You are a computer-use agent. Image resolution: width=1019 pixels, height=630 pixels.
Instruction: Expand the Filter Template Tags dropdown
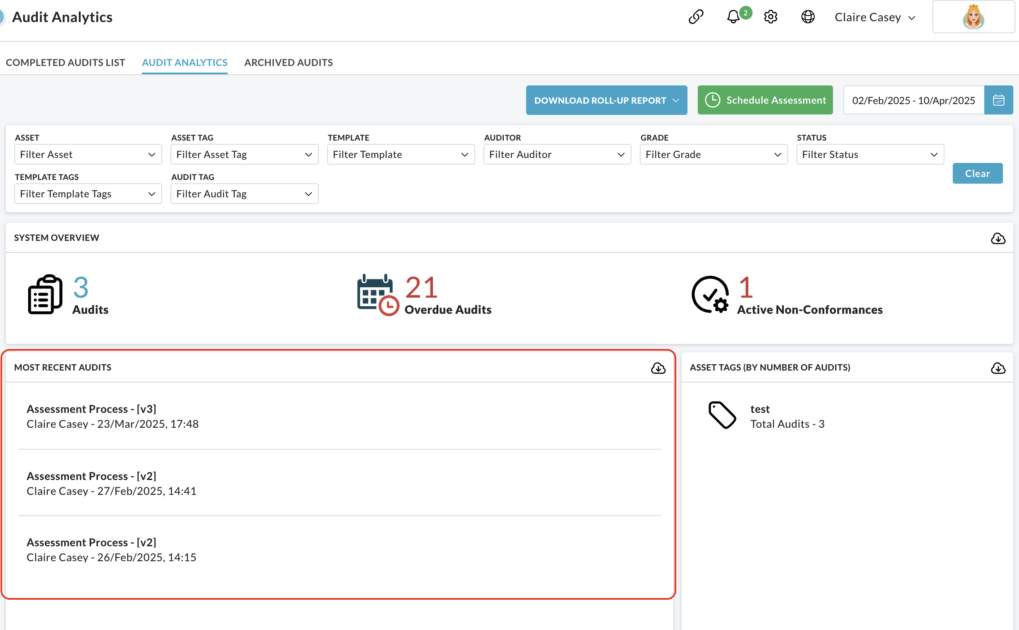(x=88, y=194)
